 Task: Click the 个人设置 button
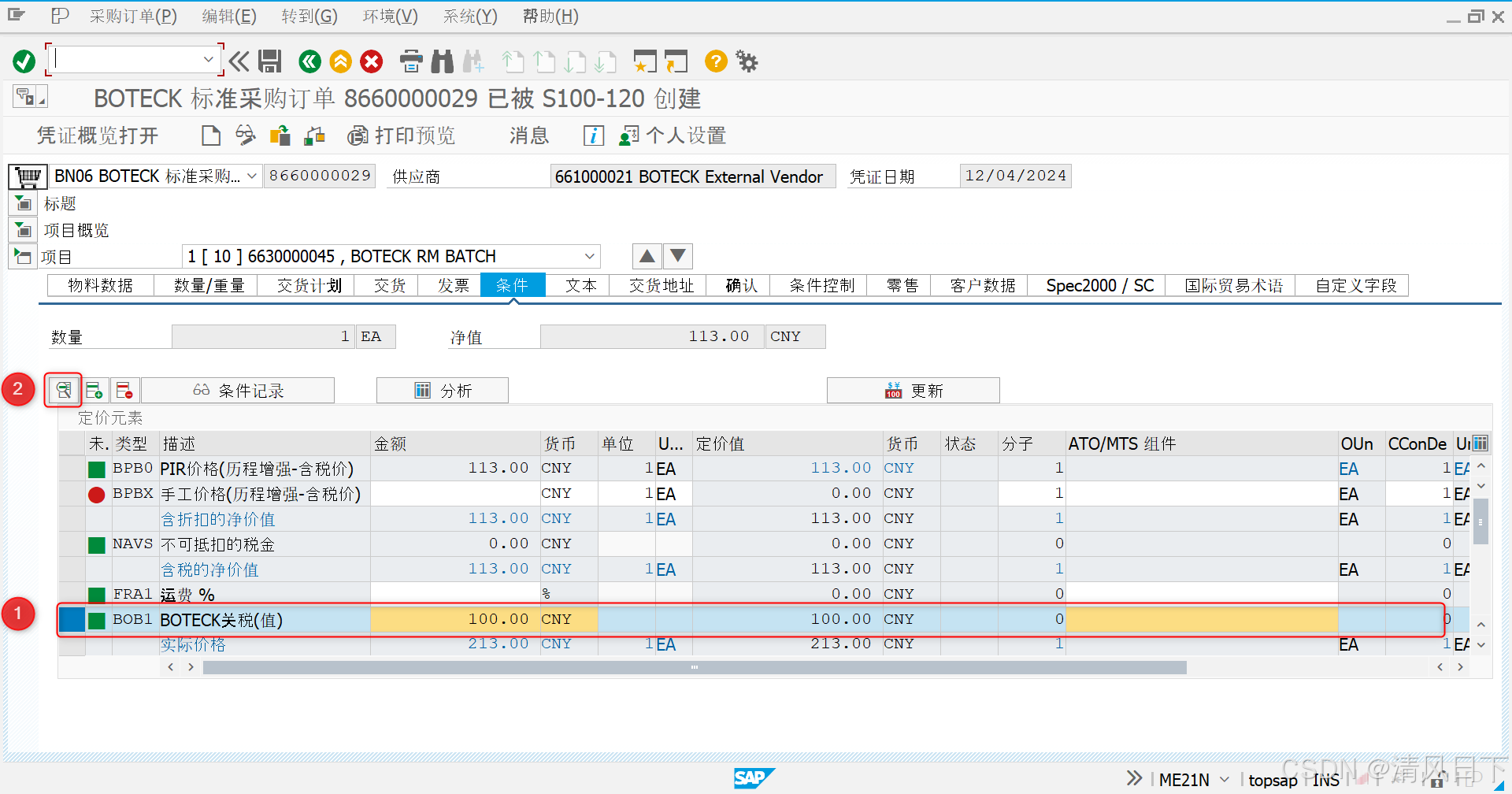click(673, 135)
